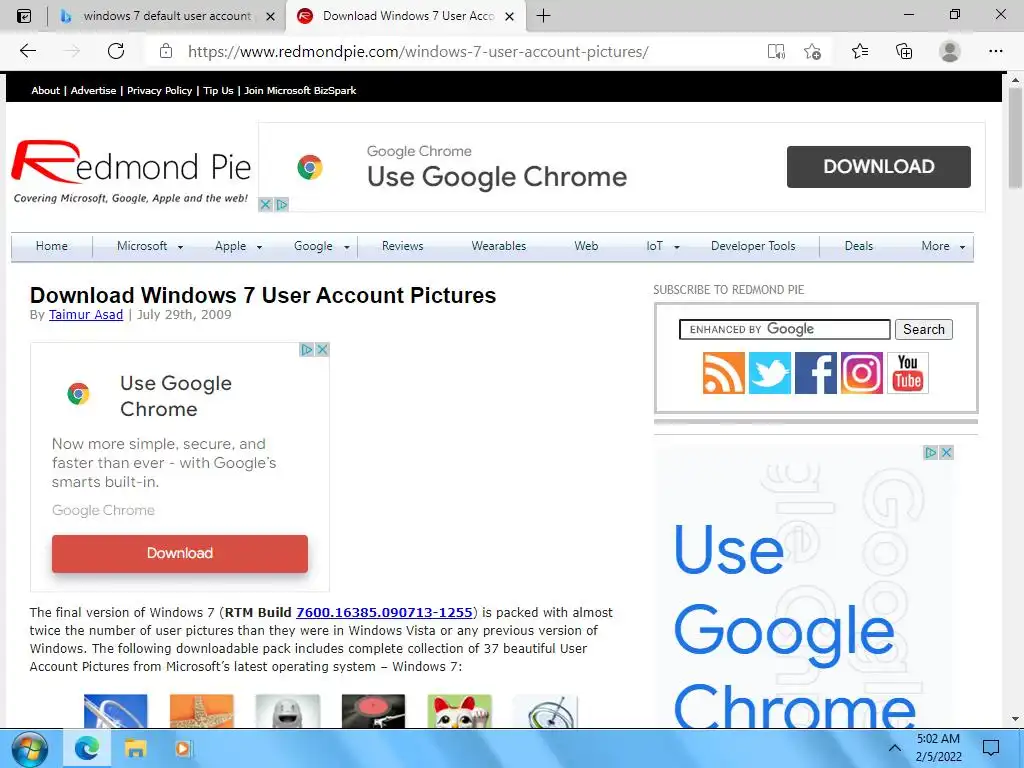Click the starfish user picture thumbnail
This screenshot has width=1024, height=768.
201,711
